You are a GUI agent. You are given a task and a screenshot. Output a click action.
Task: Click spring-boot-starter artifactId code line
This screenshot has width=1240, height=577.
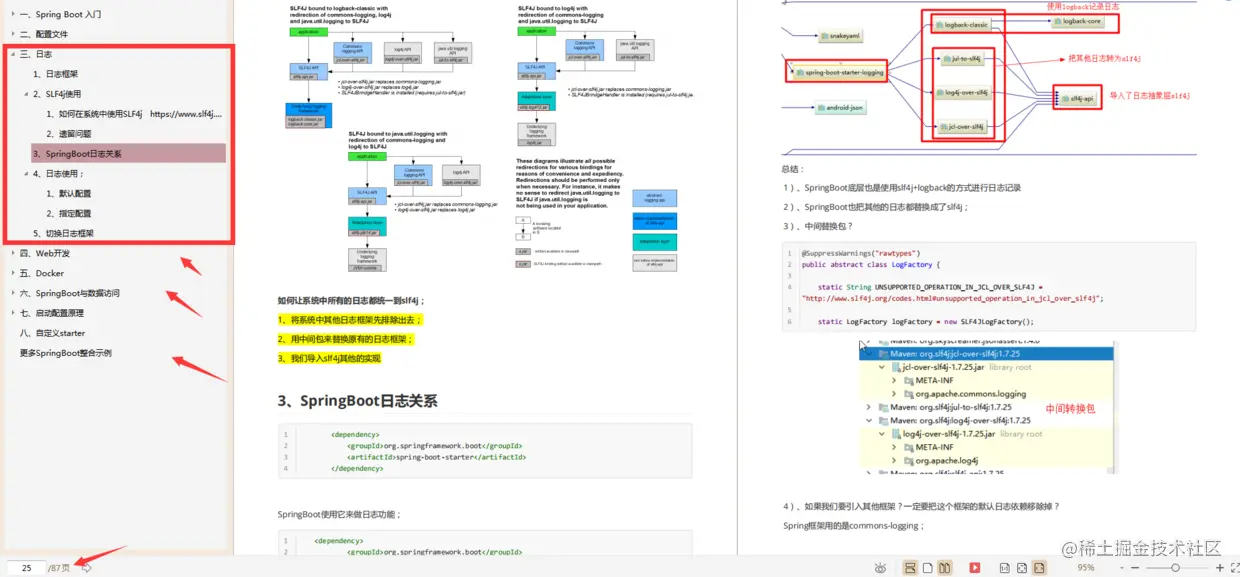436,457
